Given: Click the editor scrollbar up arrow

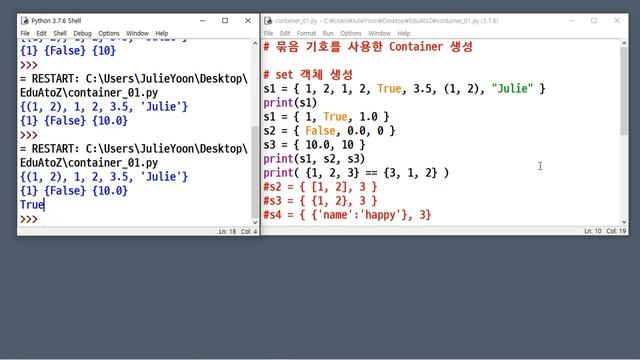Looking at the screenshot, I should 624,43.
